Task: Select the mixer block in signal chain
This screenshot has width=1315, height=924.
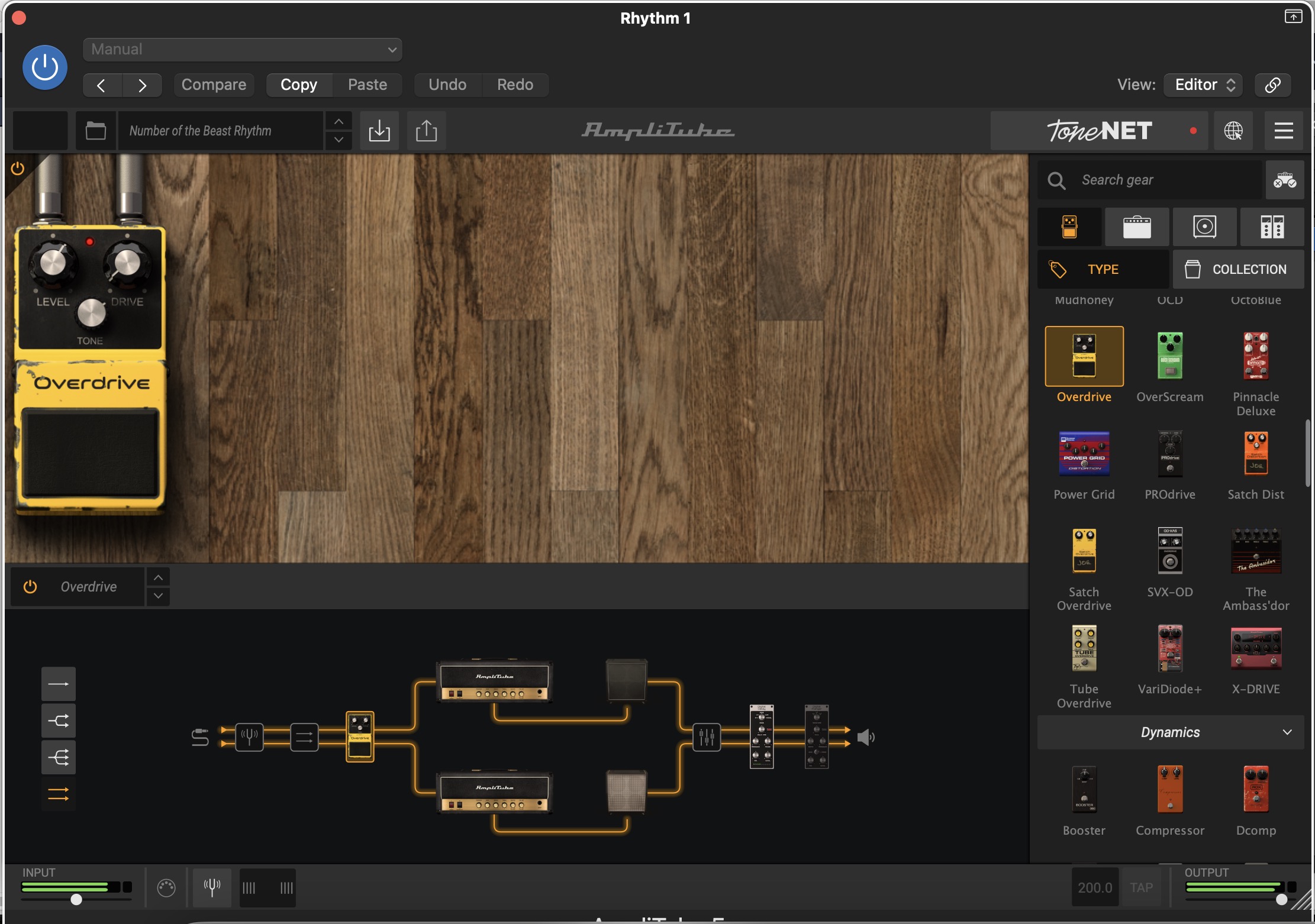Action: (707, 737)
